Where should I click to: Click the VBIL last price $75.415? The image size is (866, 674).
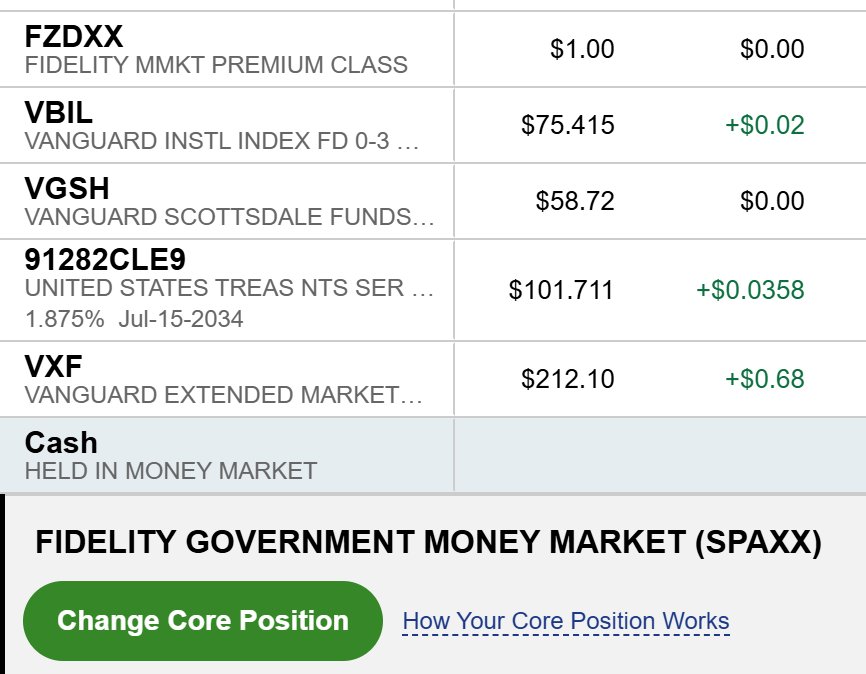568,125
